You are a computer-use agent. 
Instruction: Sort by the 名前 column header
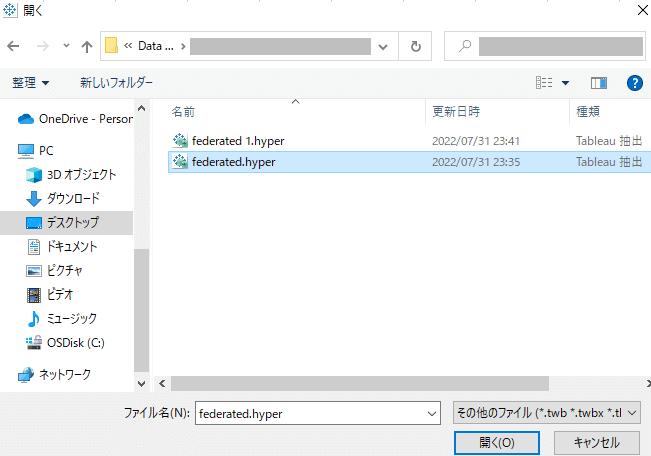[x=183, y=112]
